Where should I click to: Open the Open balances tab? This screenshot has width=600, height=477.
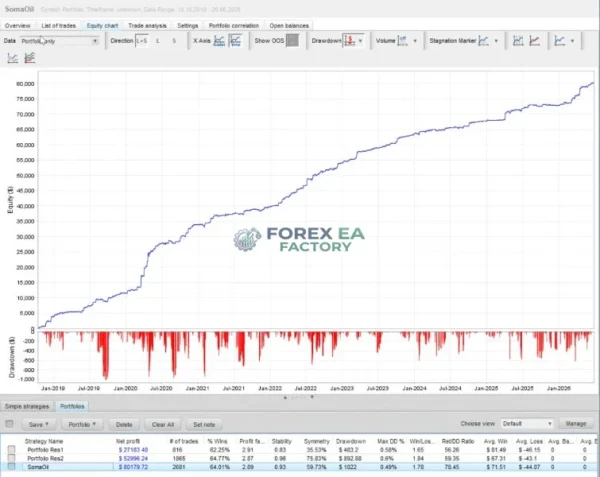289,26
